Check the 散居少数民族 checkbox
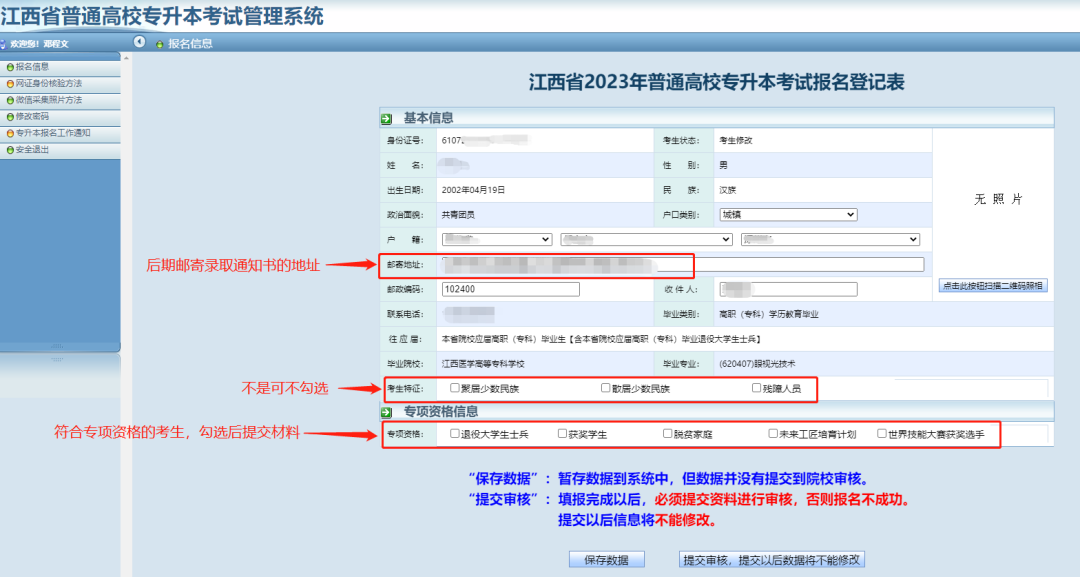The image size is (1080, 577). 605,388
